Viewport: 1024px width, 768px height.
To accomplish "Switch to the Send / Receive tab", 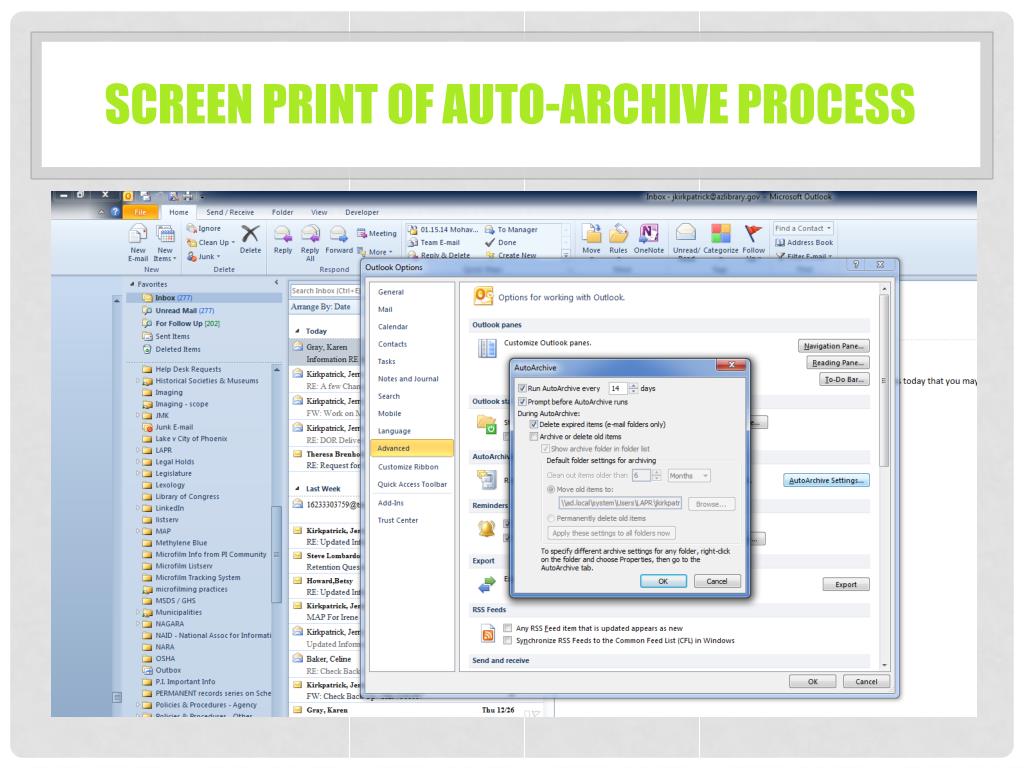I will [230, 212].
